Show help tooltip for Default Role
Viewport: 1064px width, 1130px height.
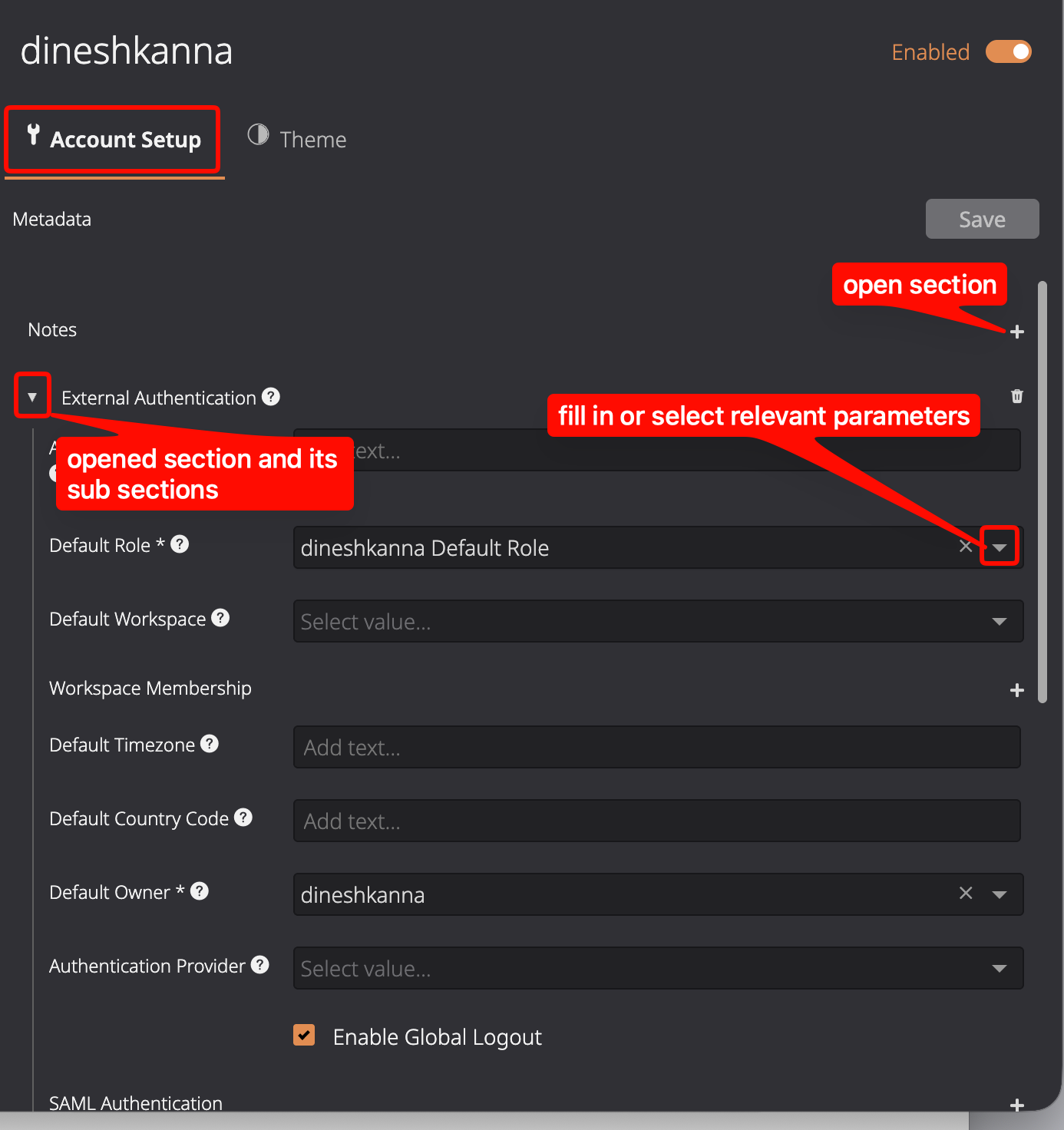click(x=180, y=544)
